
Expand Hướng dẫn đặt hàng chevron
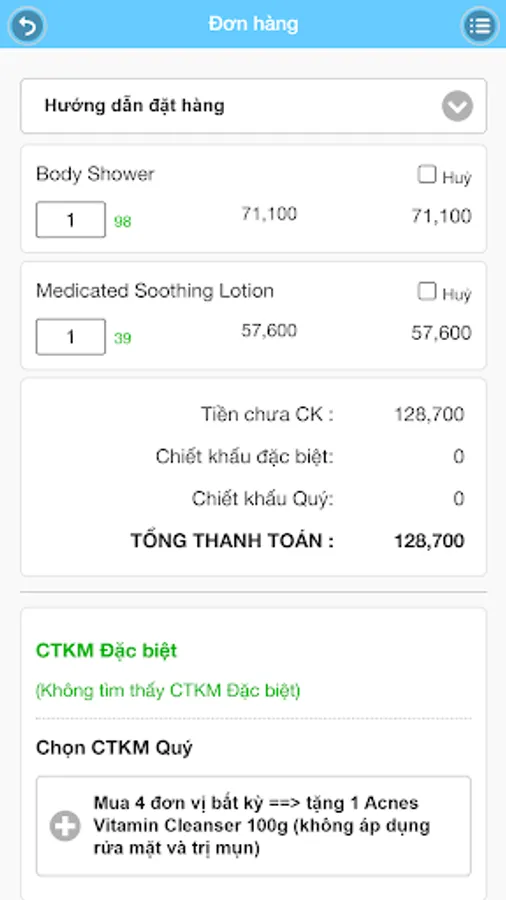click(457, 106)
